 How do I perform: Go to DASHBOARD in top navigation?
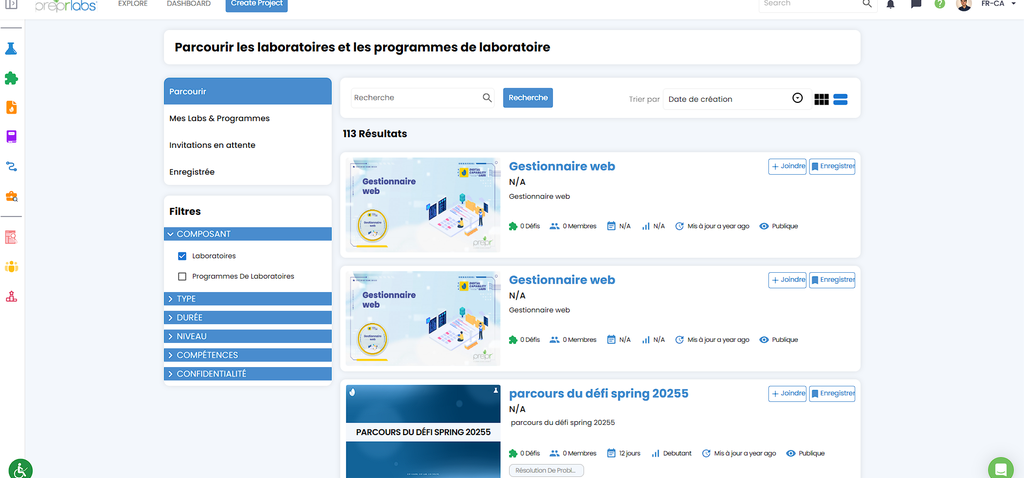[x=189, y=3]
